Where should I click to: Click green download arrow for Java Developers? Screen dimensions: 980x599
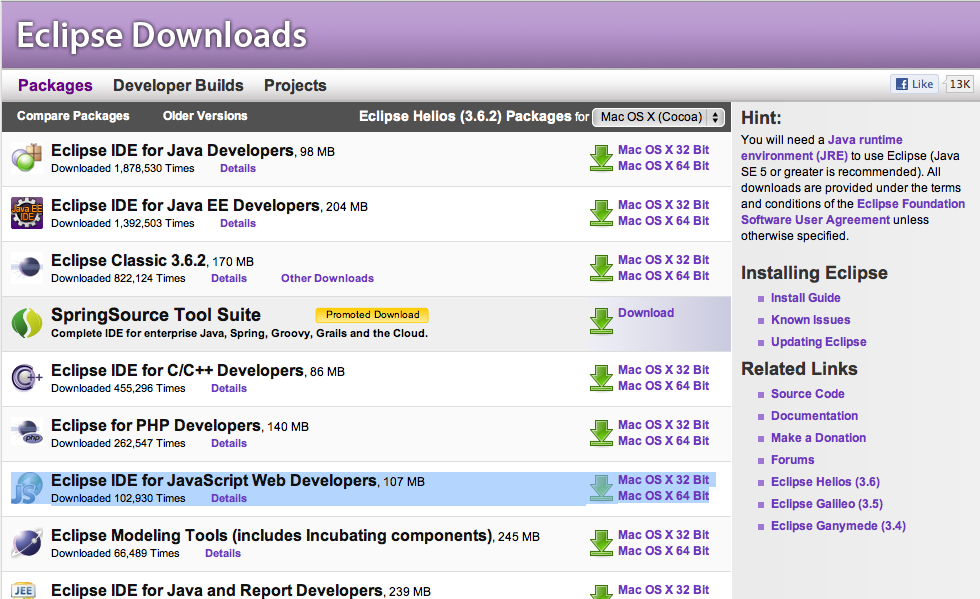(601, 158)
